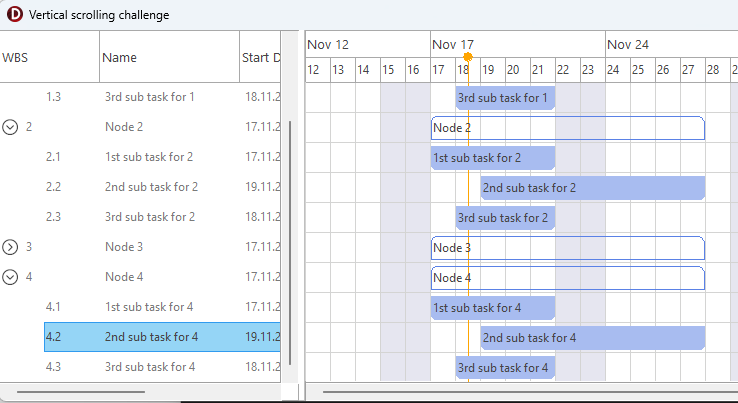
Task: Click the '3rd sub task for 1' Gantt bar
Action: coord(505,98)
